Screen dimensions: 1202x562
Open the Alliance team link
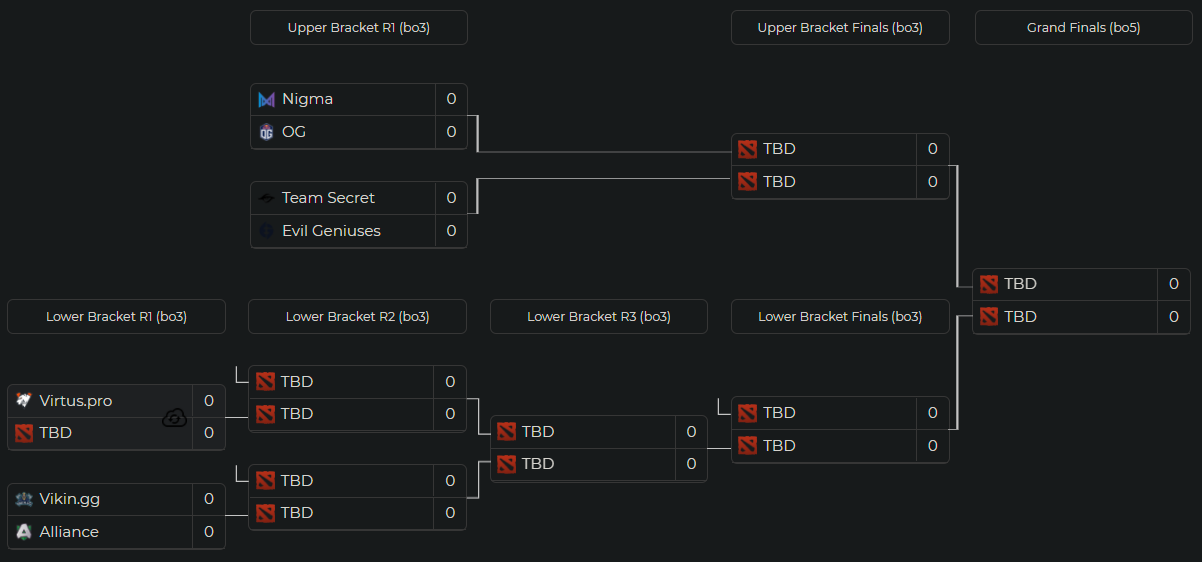(x=69, y=532)
